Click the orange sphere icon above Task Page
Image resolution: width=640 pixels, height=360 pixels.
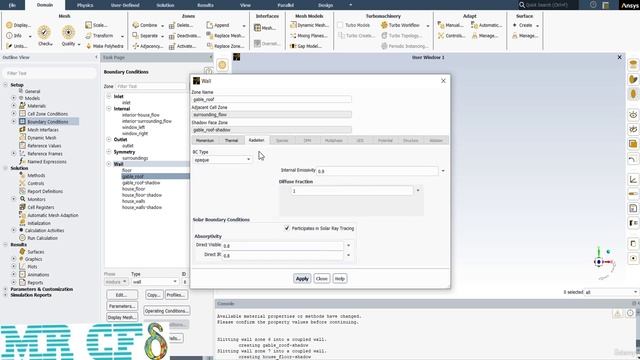point(222,65)
